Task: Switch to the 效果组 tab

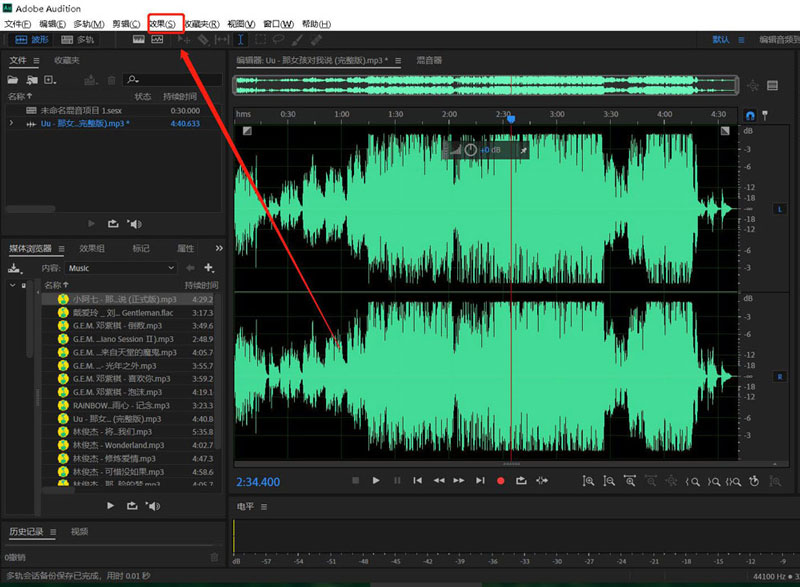Action: 92,248
